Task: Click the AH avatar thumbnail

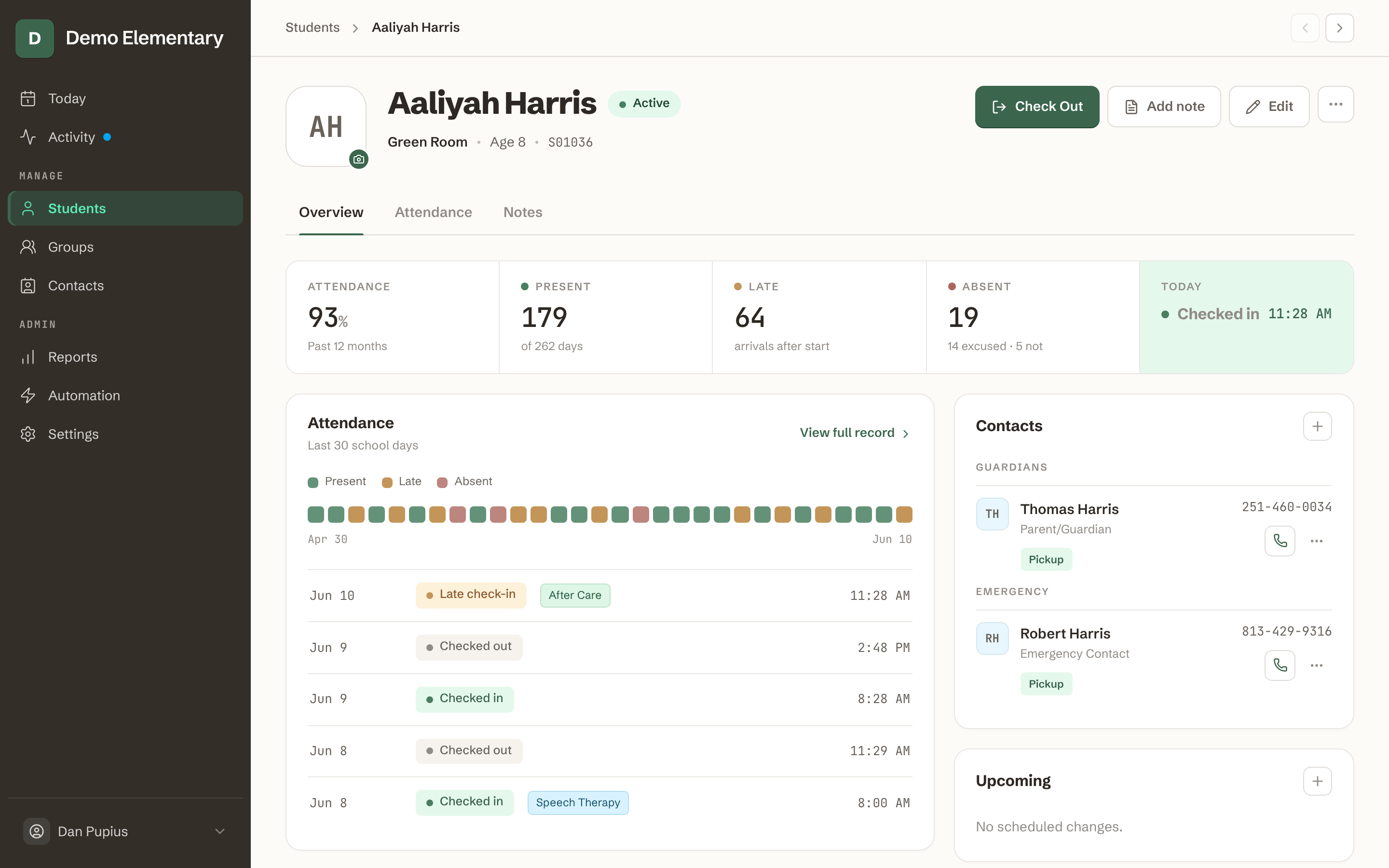Action: pos(326,126)
